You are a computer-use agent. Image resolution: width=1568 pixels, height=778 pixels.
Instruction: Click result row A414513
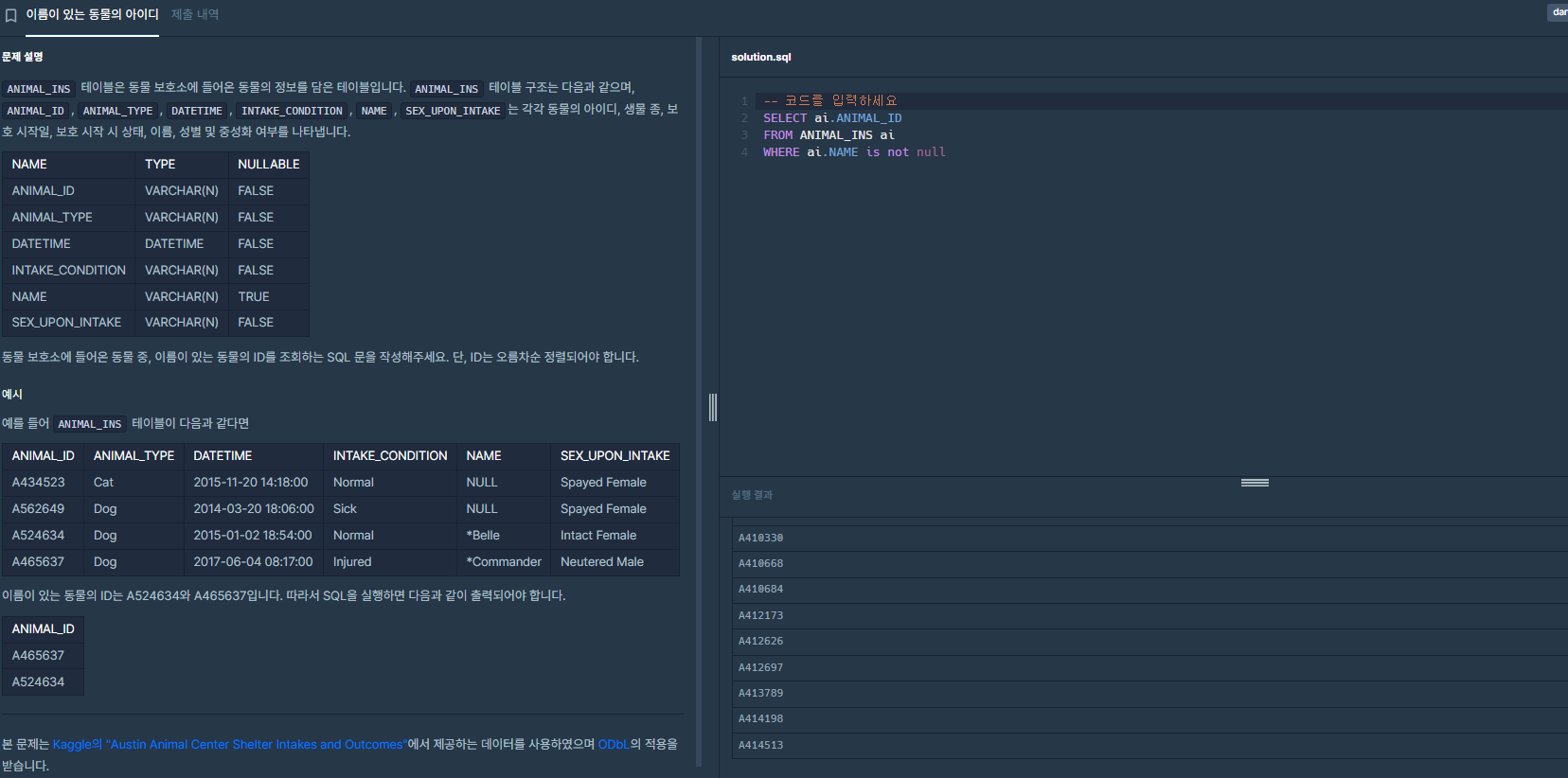point(1149,746)
